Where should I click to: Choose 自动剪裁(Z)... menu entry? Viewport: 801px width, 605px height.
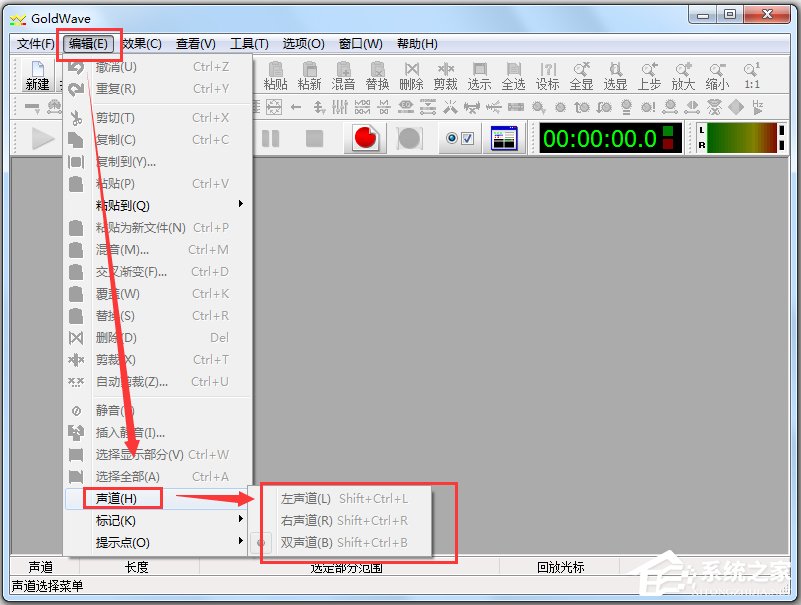coord(157,381)
